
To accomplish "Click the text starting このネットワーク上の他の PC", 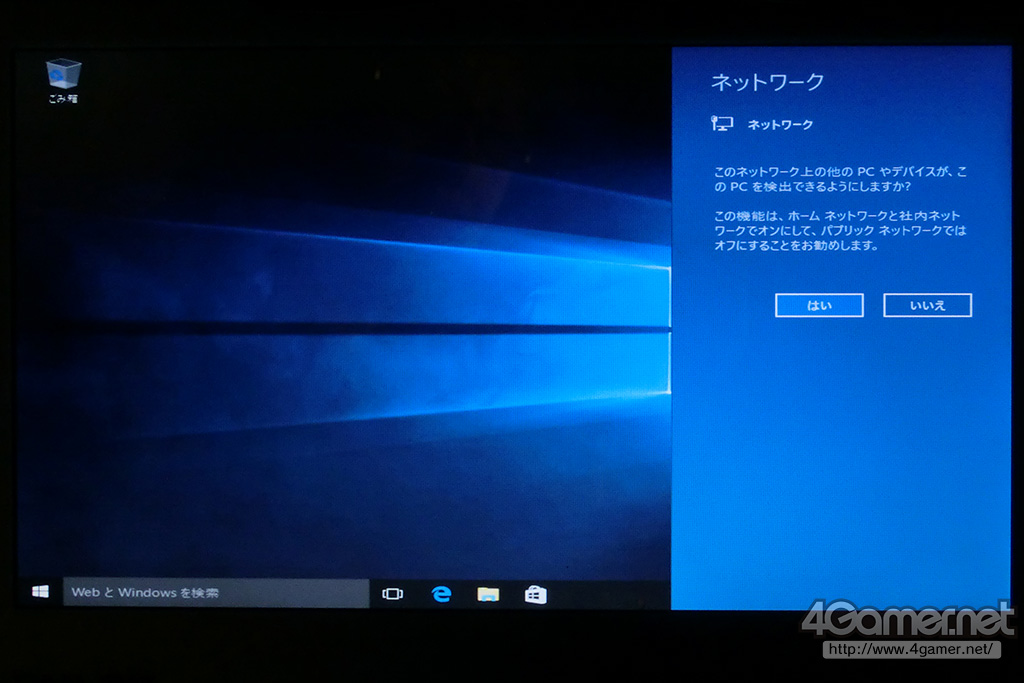I will click(x=840, y=179).
